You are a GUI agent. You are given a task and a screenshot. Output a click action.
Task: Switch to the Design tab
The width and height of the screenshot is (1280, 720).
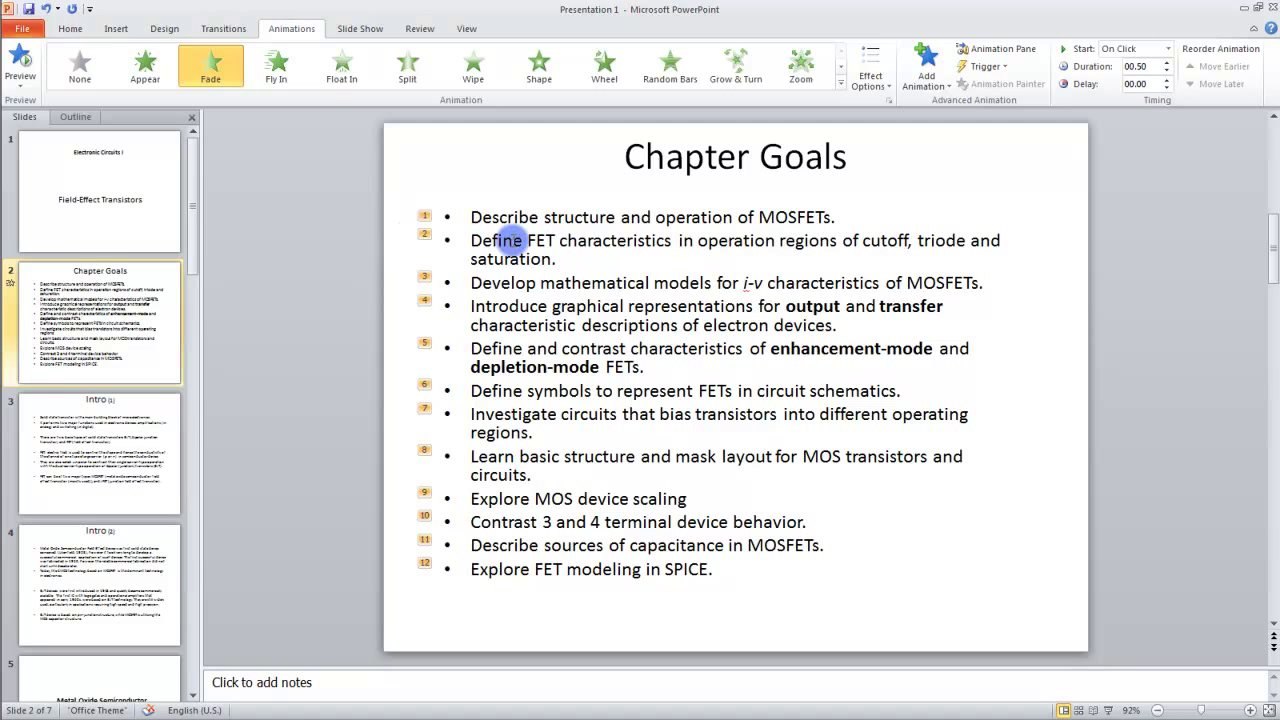[164, 29]
